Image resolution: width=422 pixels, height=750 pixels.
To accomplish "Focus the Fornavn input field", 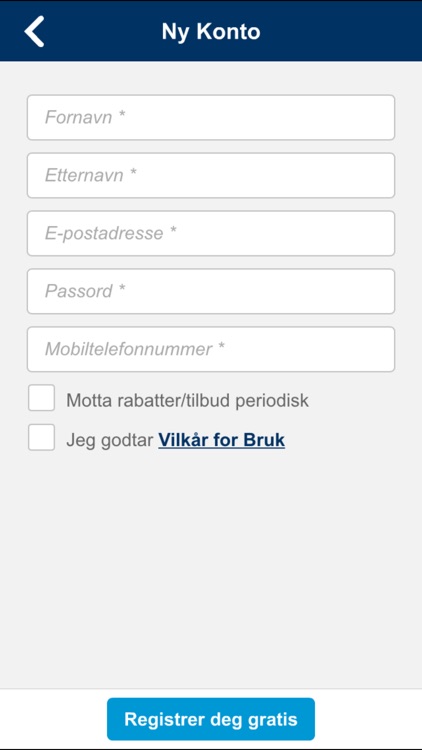I will 211,117.
